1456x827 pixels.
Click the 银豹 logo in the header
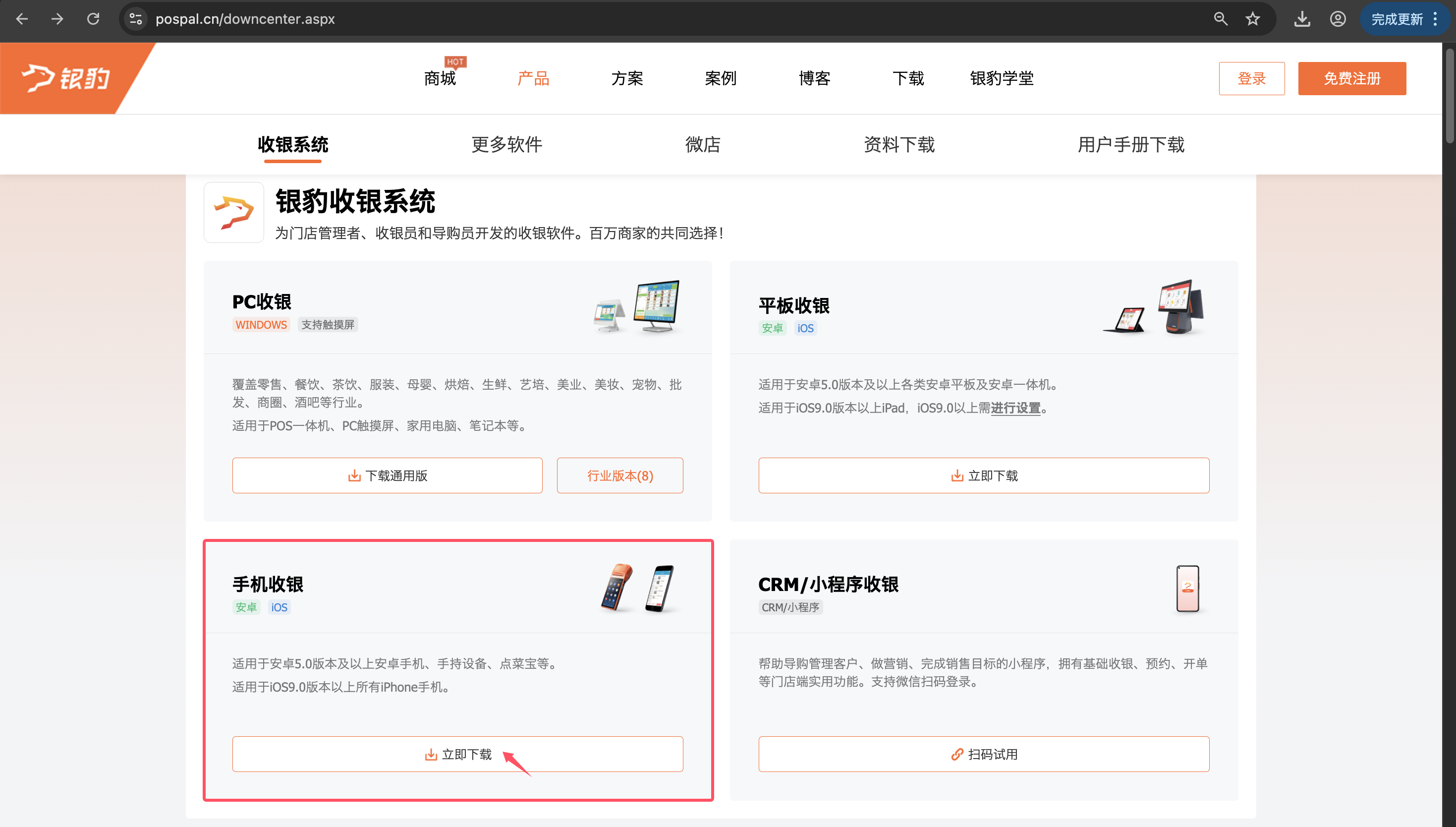pos(66,78)
